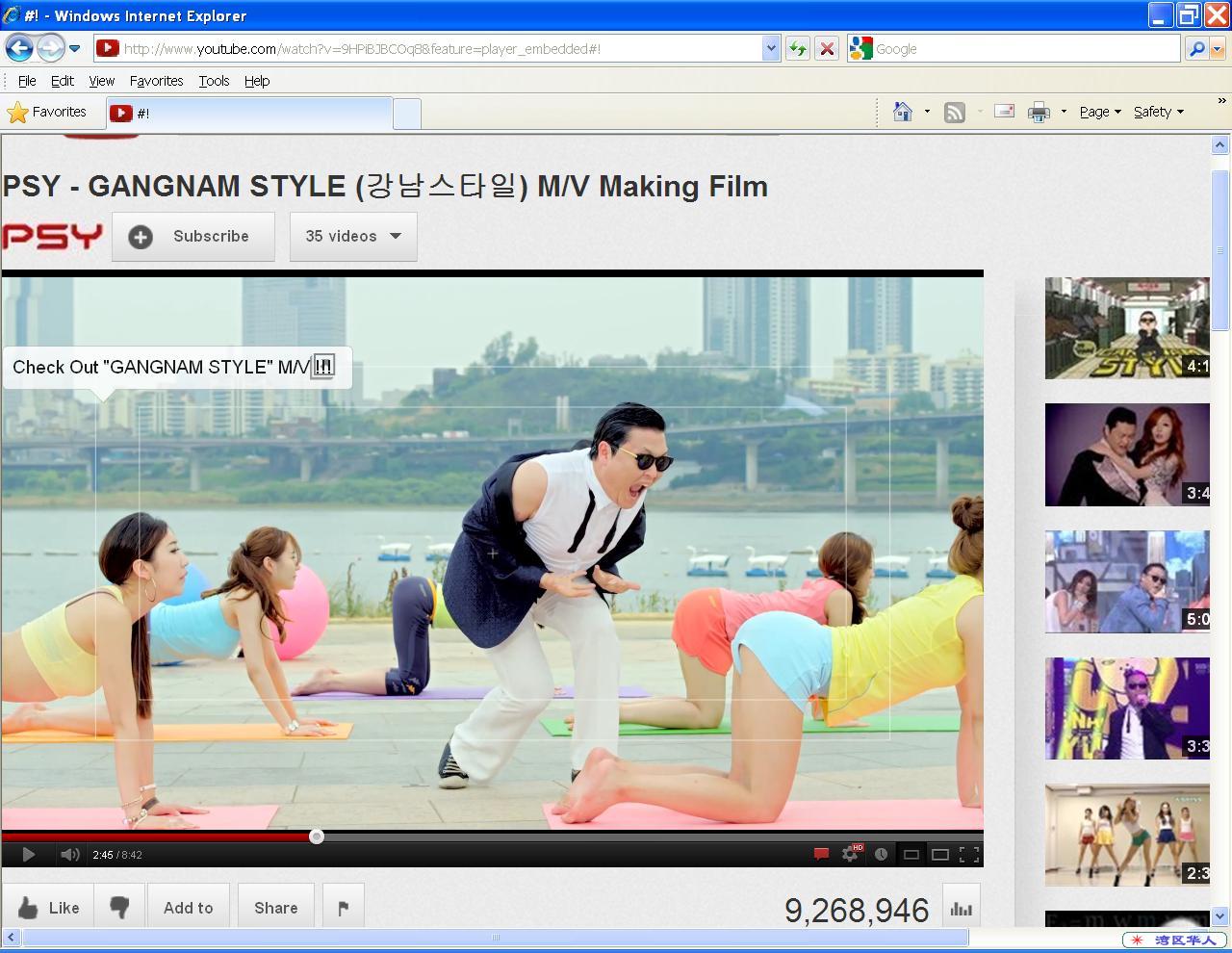Flag the video as inappropriate
The width and height of the screenshot is (1232, 953).
[x=343, y=908]
